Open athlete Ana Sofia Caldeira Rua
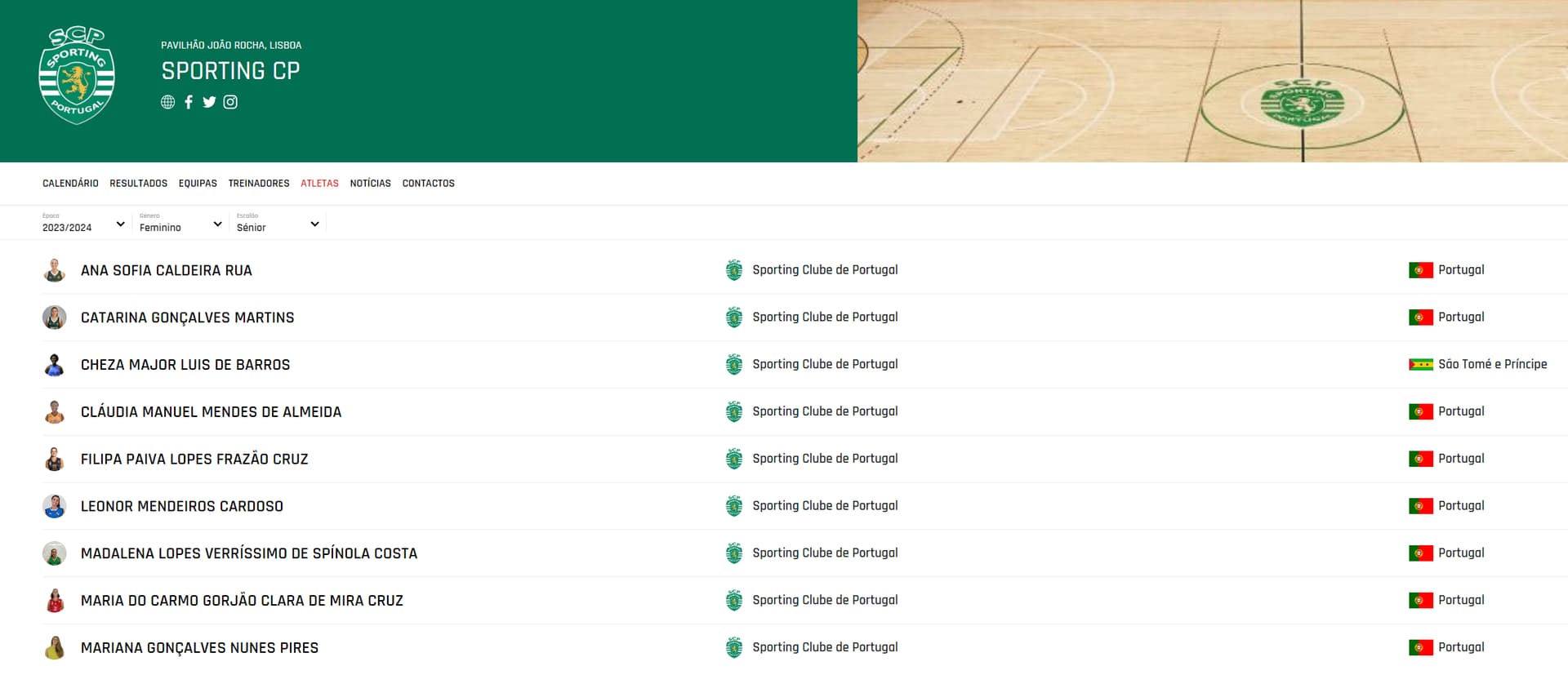1568x684 pixels. point(167,270)
